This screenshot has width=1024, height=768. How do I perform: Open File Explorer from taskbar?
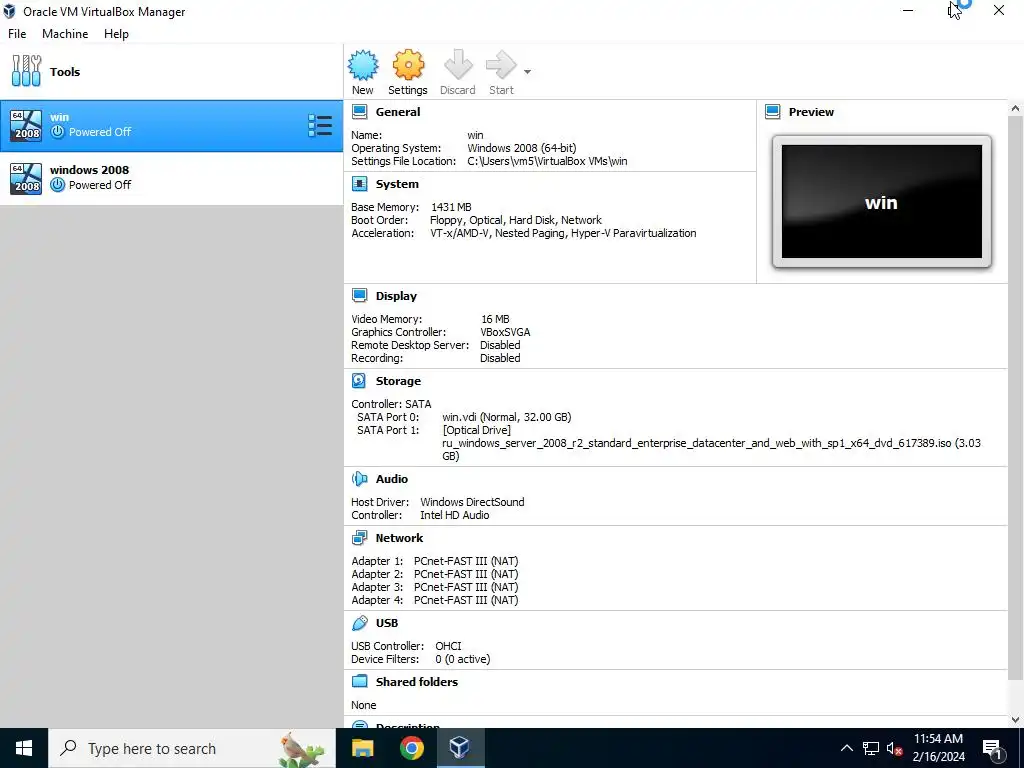(x=362, y=748)
